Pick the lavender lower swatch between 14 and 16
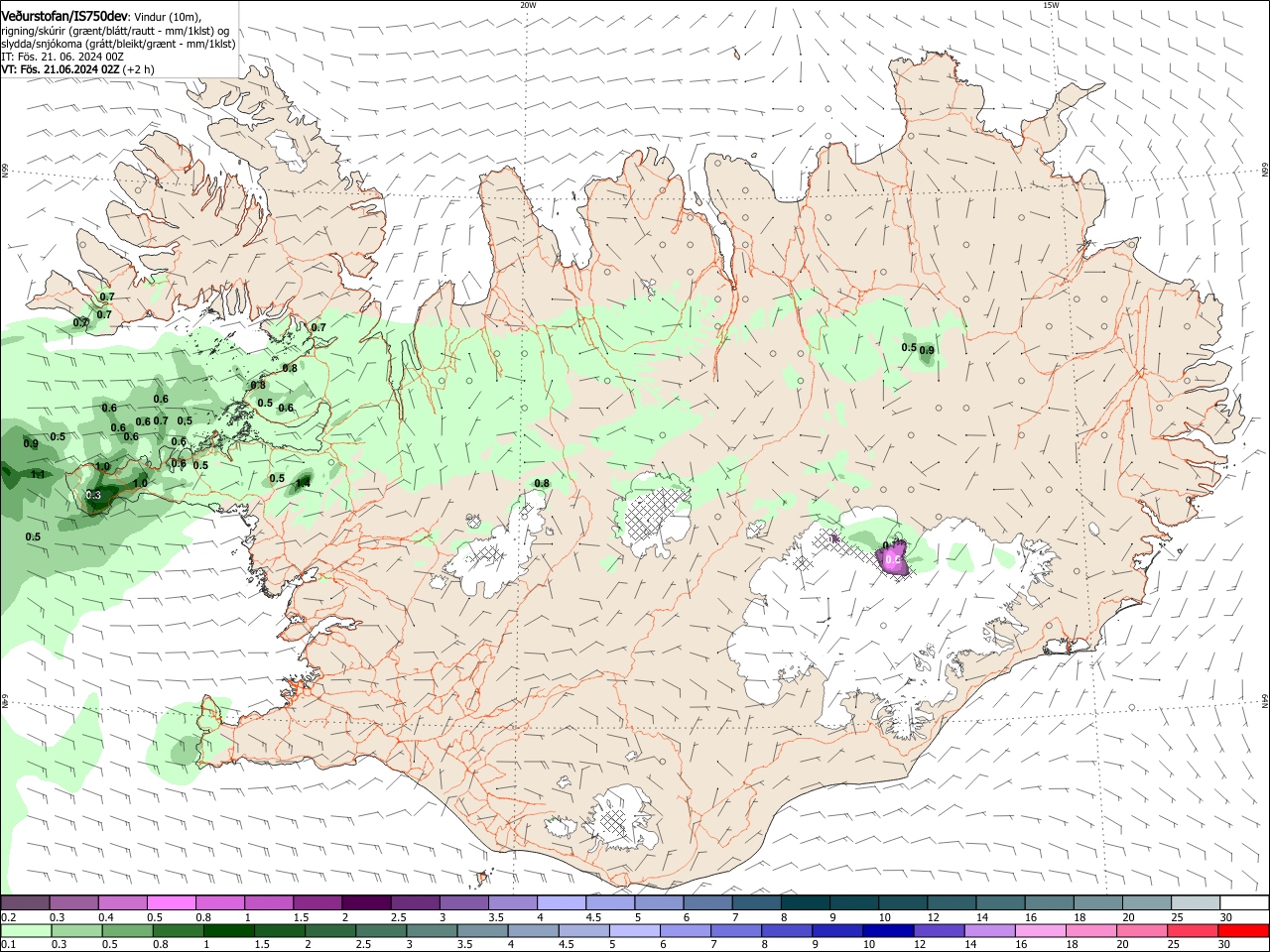This screenshot has height=952, width=1270. point(988,930)
